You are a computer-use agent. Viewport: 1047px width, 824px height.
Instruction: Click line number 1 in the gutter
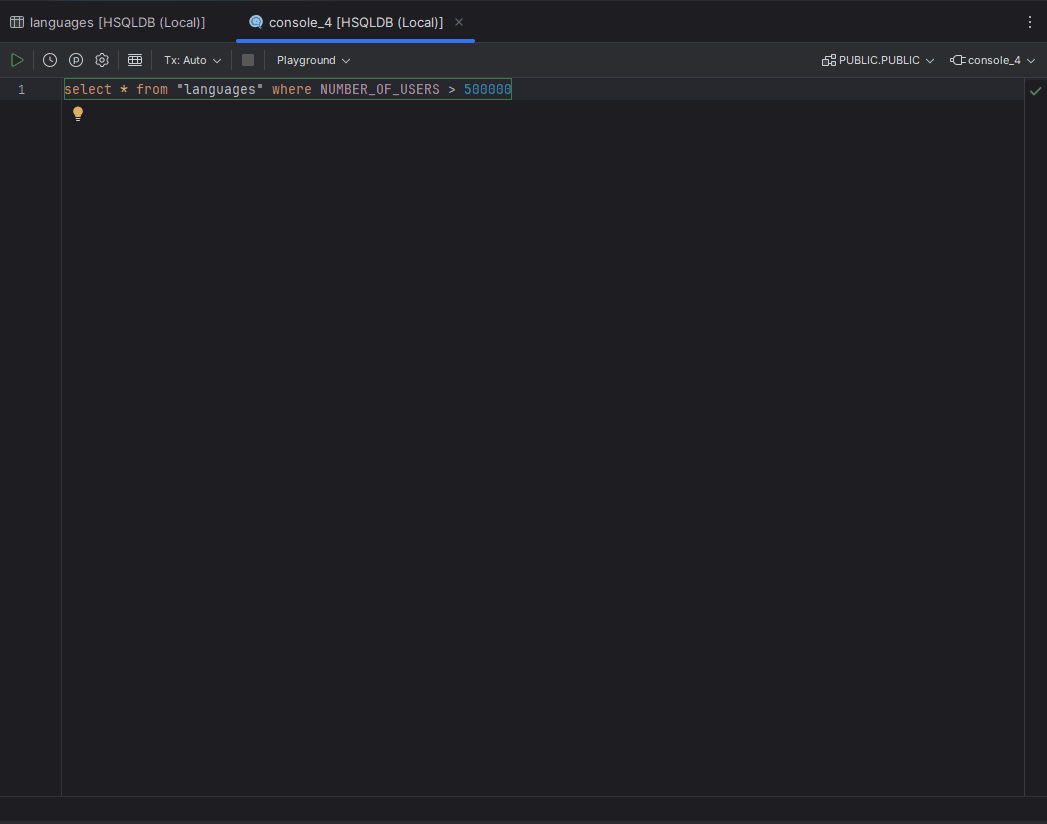pos(21,90)
